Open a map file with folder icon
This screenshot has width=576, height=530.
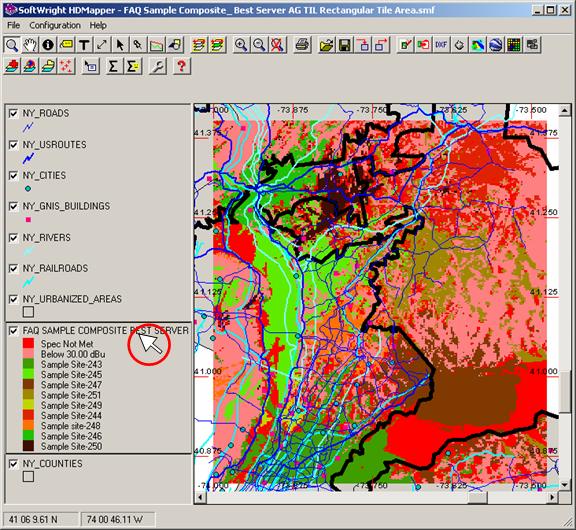pyautogui.click(x=326, y=45)
